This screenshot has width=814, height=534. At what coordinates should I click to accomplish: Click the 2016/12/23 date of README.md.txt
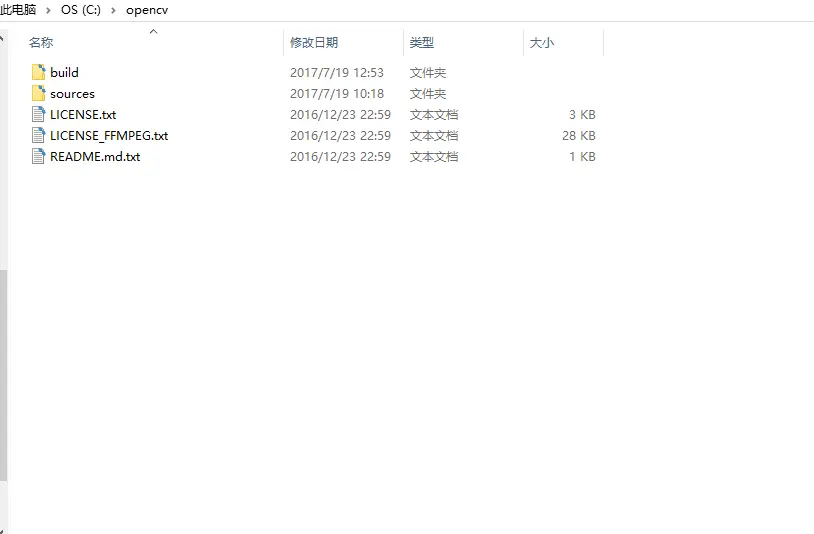(340, 157)
